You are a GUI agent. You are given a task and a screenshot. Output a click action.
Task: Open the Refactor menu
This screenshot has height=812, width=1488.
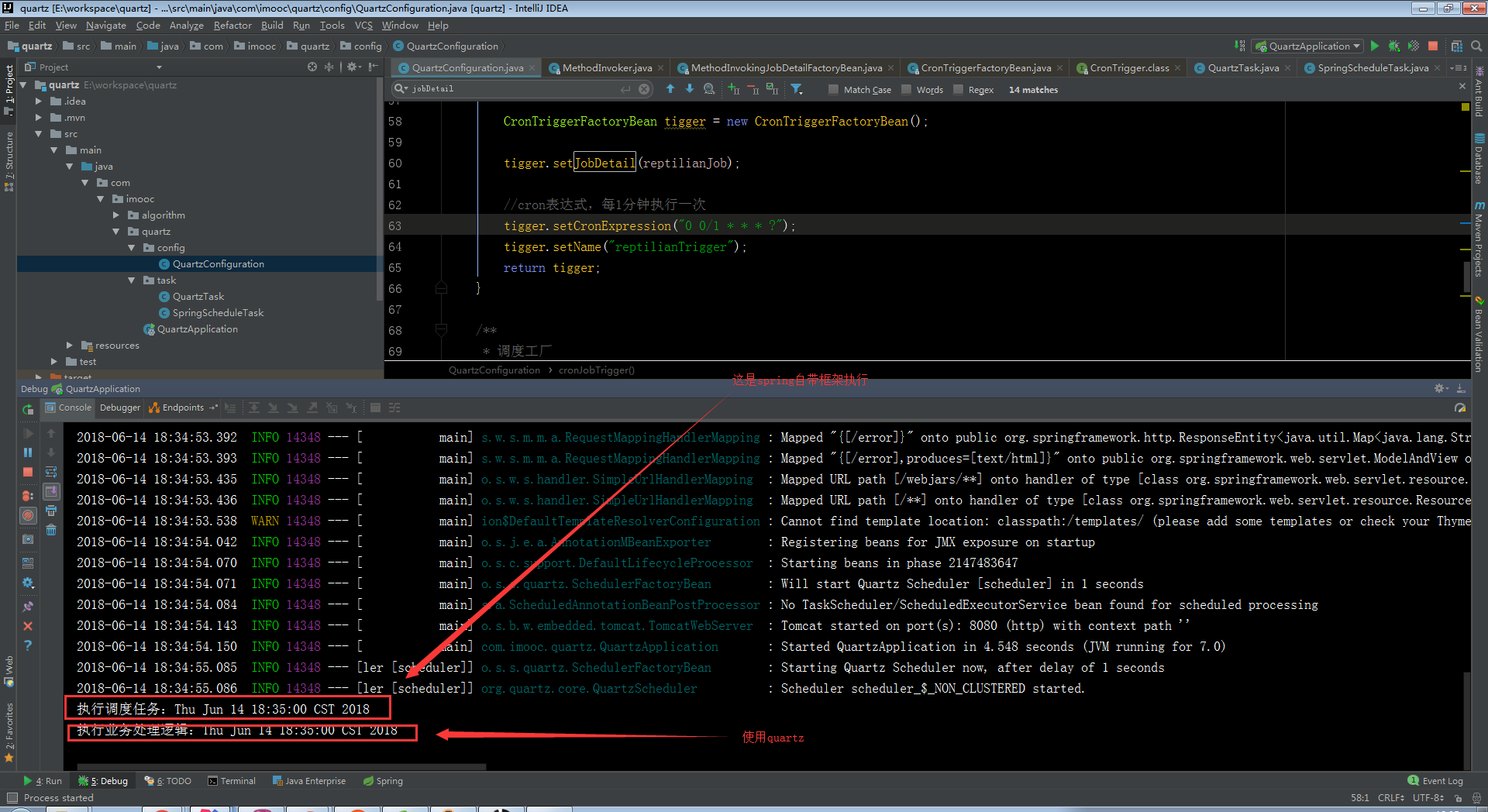[x=232, y=26]
